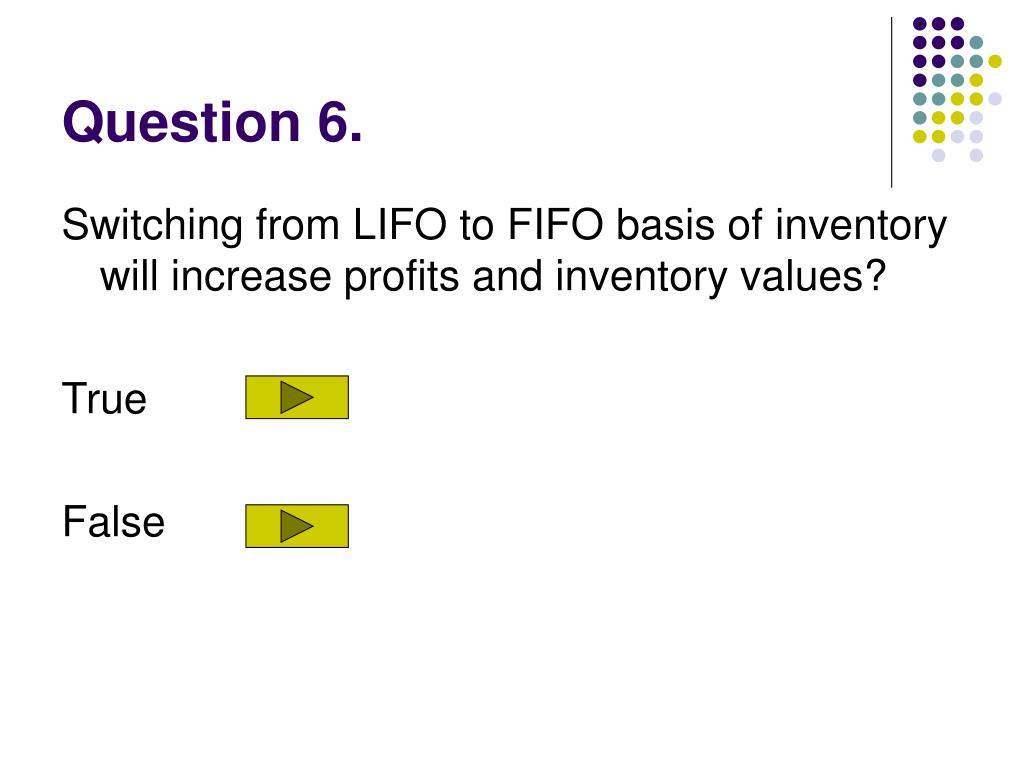
Task: Click the number "6." in the heading
Action: 340,121
